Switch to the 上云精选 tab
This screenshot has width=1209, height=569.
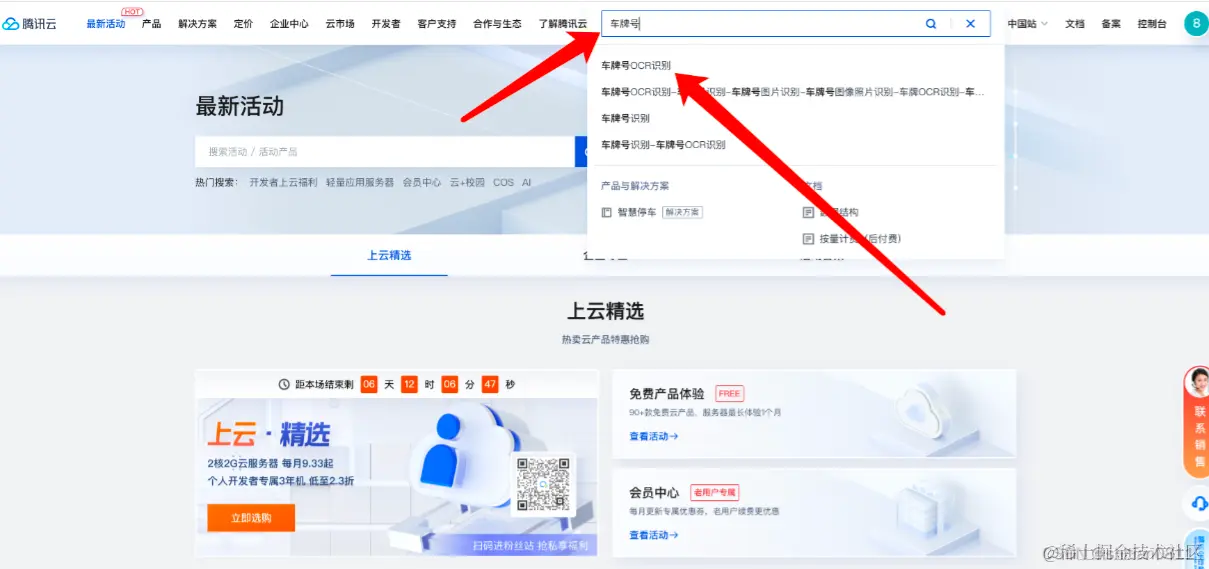pyautogui.click(x=389, y=255)
